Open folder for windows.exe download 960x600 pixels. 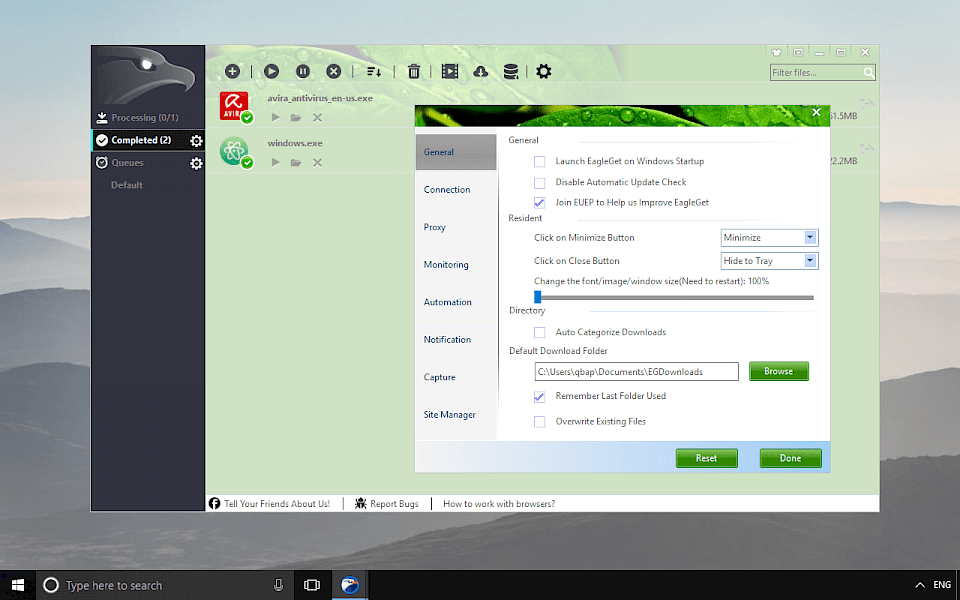coord(296,162)
